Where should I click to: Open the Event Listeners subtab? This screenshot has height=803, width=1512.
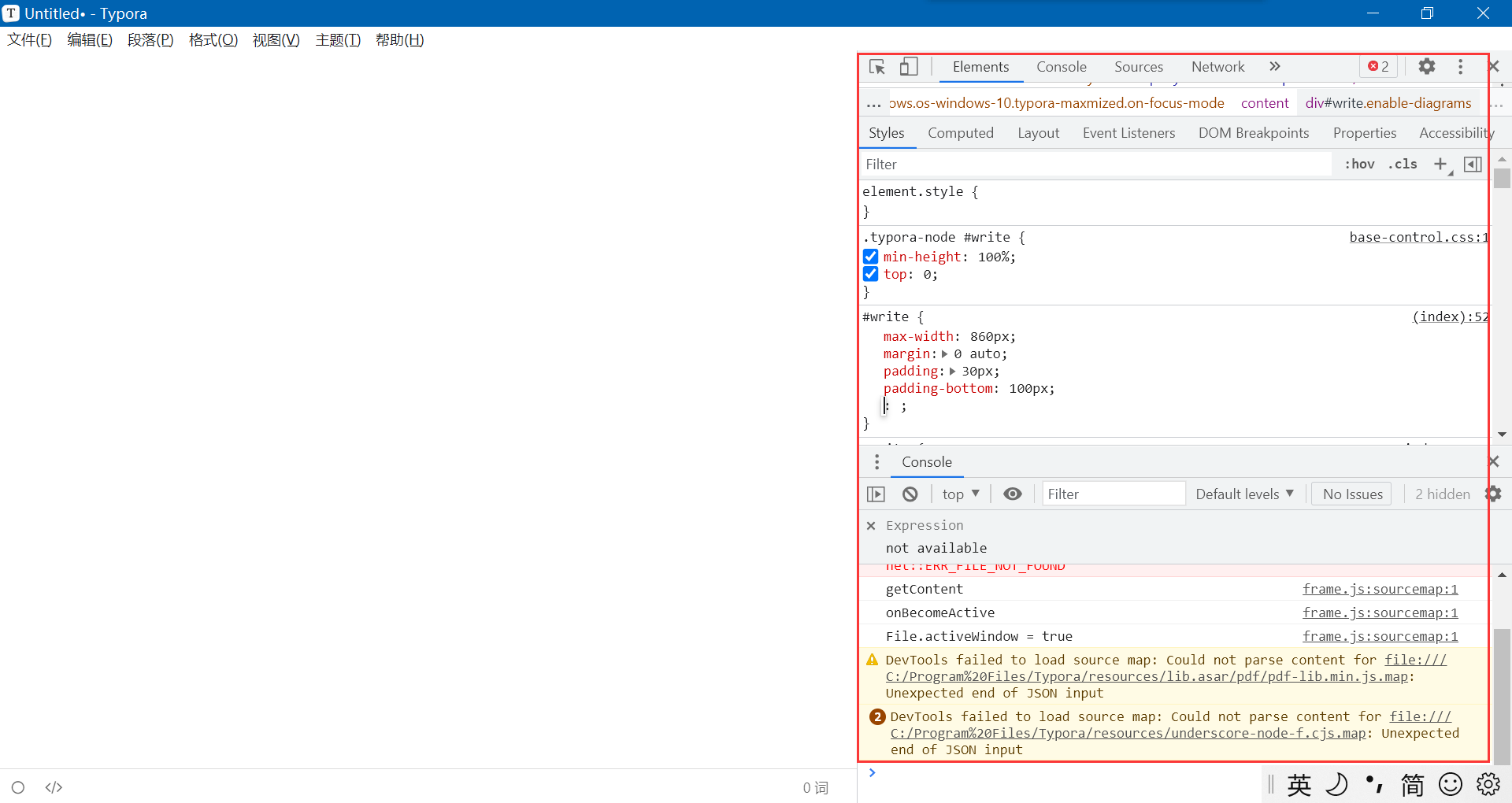[1129, 133]
